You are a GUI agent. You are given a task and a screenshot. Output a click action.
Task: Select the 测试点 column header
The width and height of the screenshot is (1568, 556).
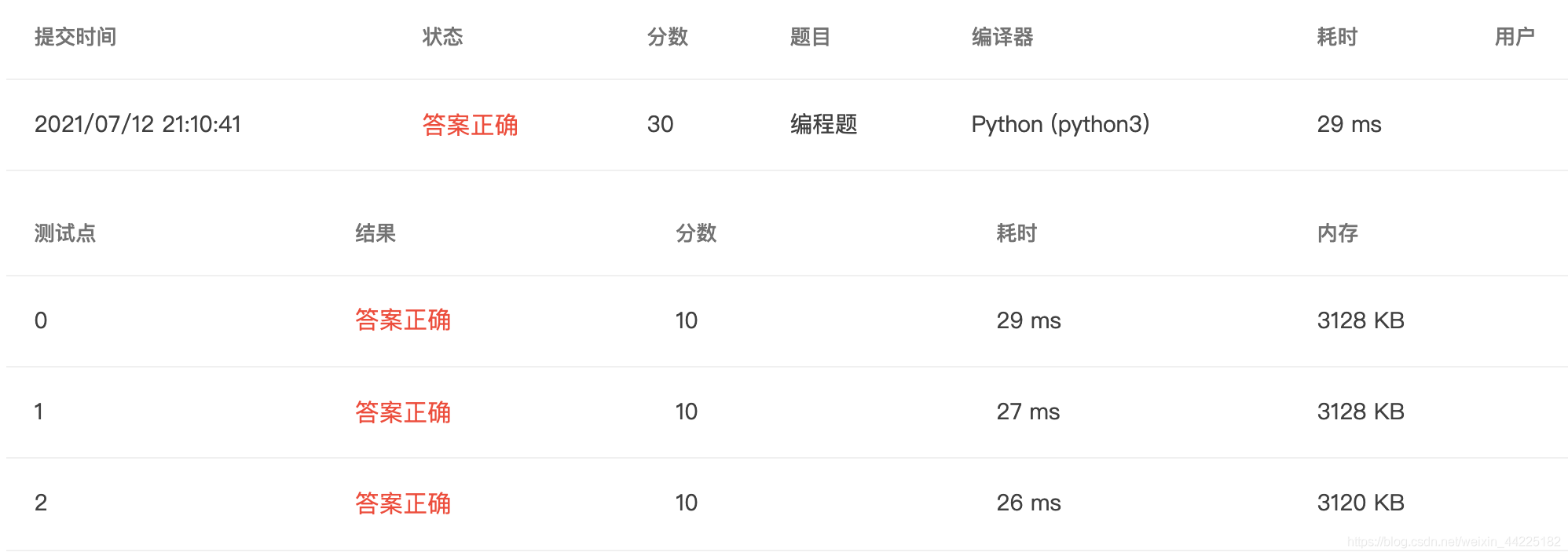tap(65, 233)
